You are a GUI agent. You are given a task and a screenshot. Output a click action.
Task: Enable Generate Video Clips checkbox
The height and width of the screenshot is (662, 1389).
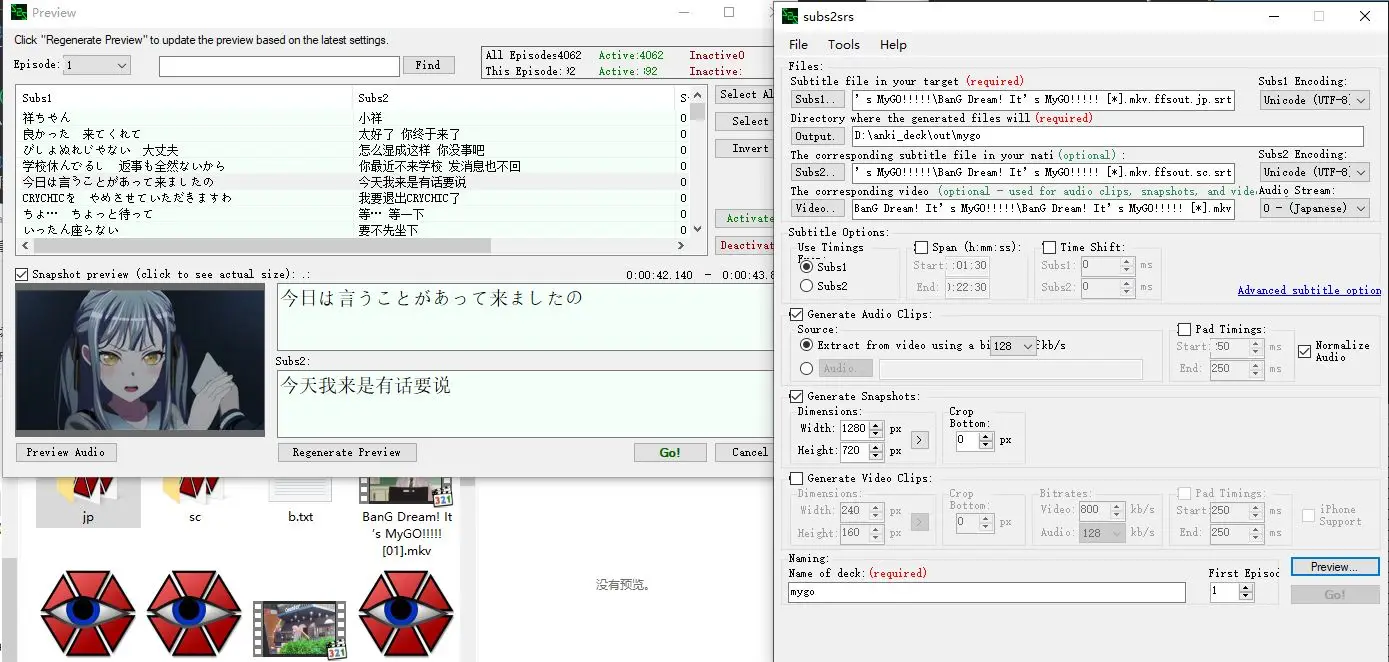point(797,478)
